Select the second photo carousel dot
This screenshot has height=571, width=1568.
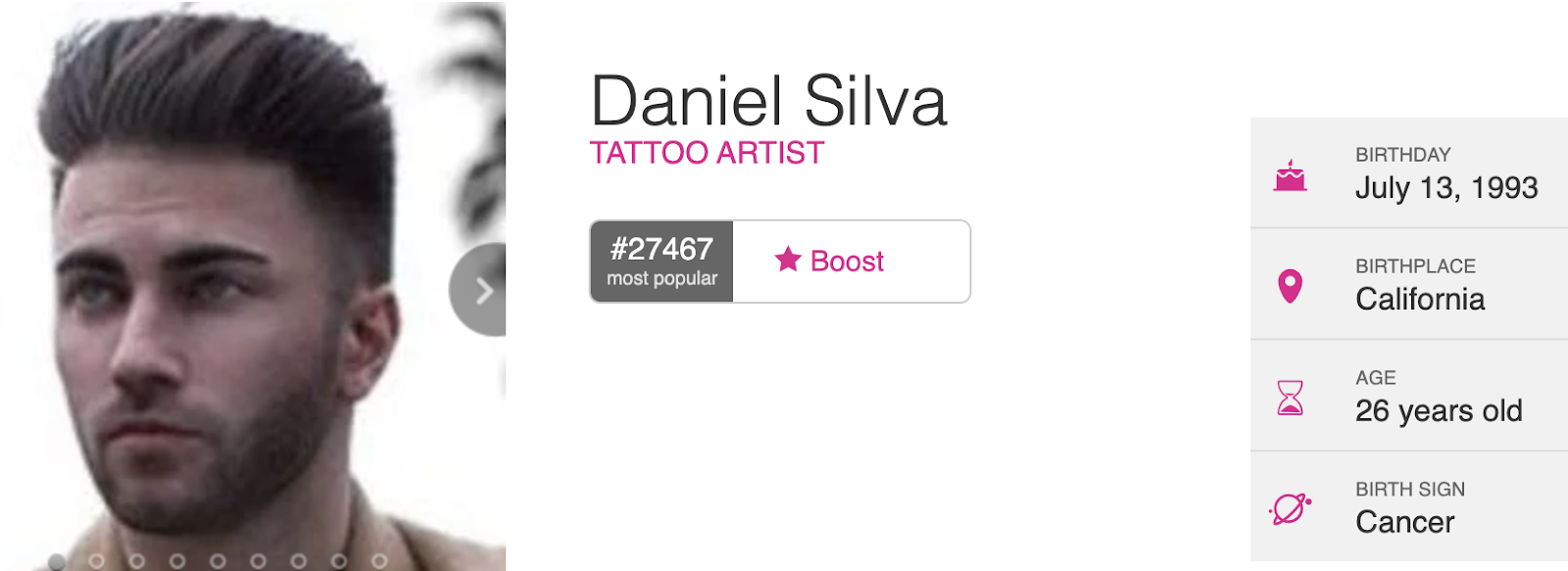[x=96, y=561]
